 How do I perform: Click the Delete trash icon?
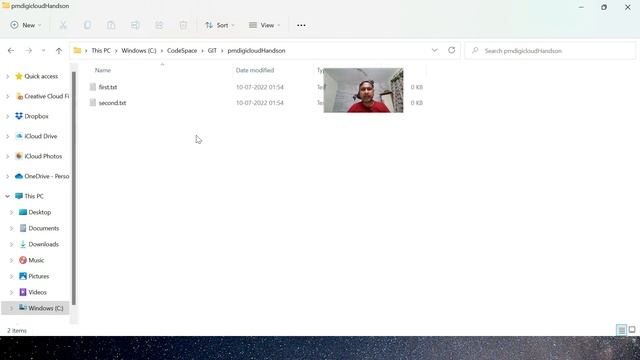[x=183, y=25]
